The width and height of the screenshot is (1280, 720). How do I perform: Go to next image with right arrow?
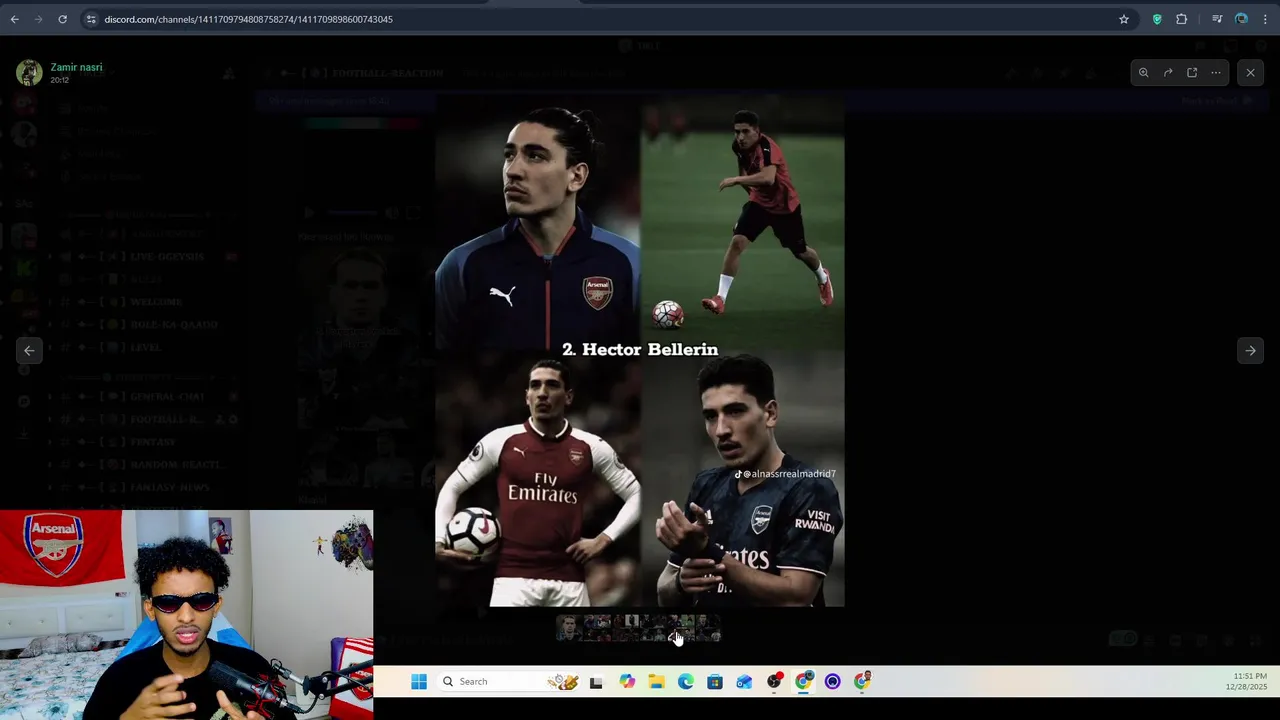point(1250,350)
